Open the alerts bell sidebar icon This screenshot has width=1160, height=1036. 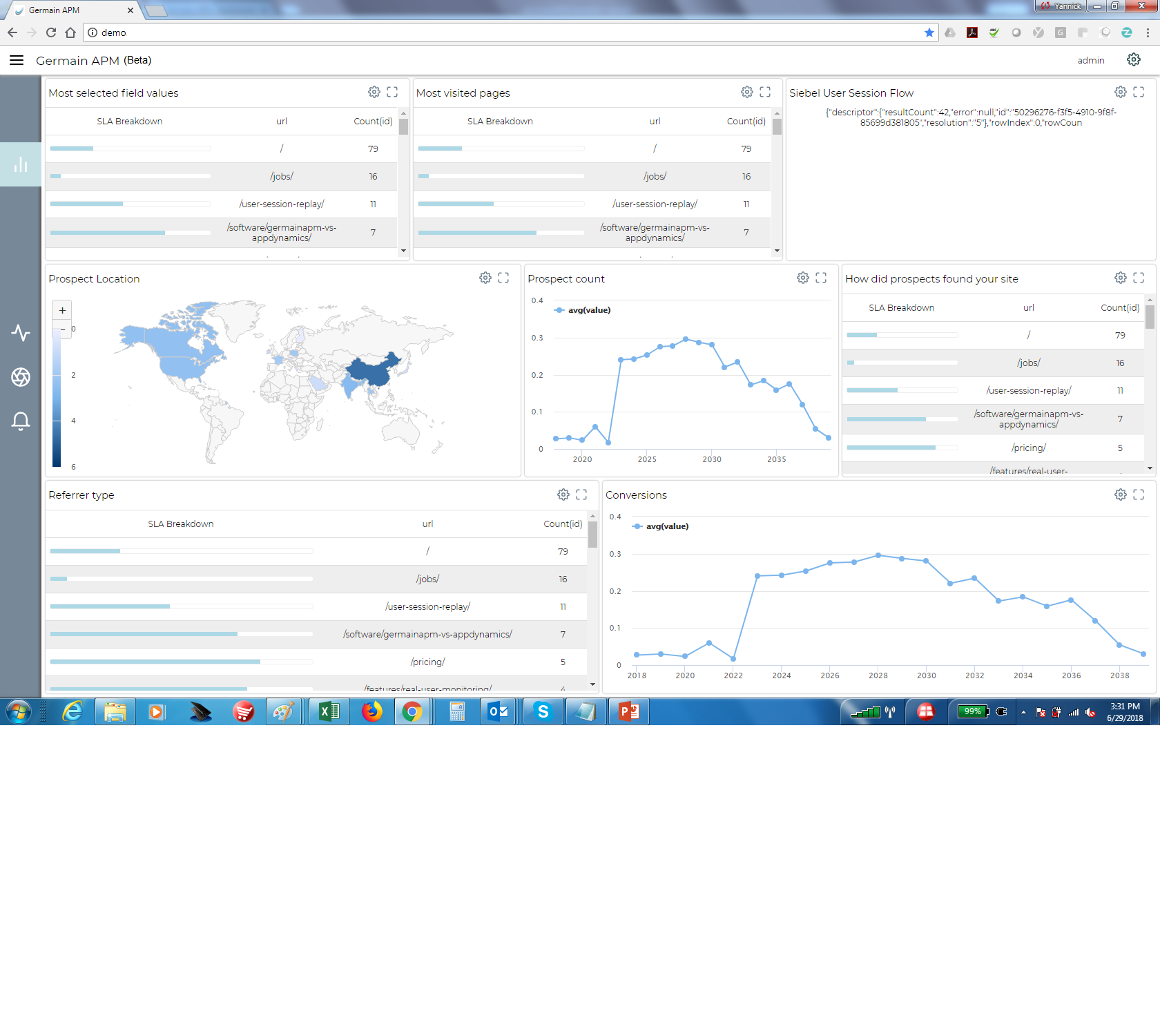pyautogui.click(x=21, y=421)
